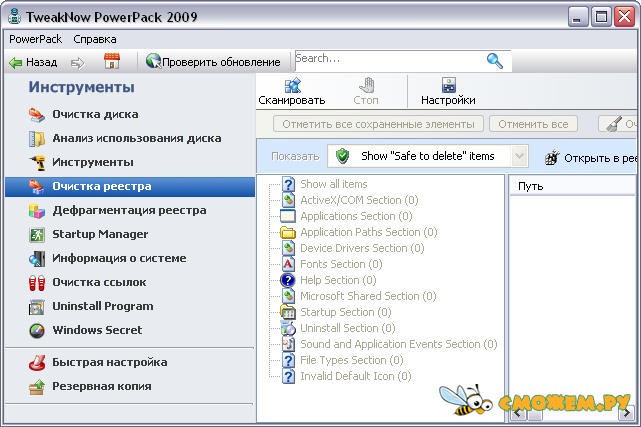Click into the Search… input field
This screenshot has height=427, width=641.
[x=388, y=61]
